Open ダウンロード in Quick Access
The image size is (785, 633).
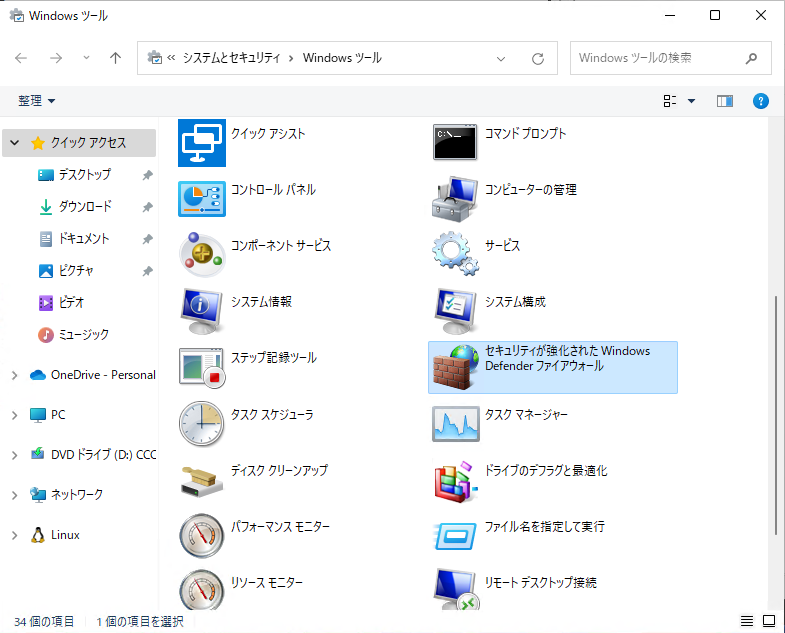[x=85, y=206]
